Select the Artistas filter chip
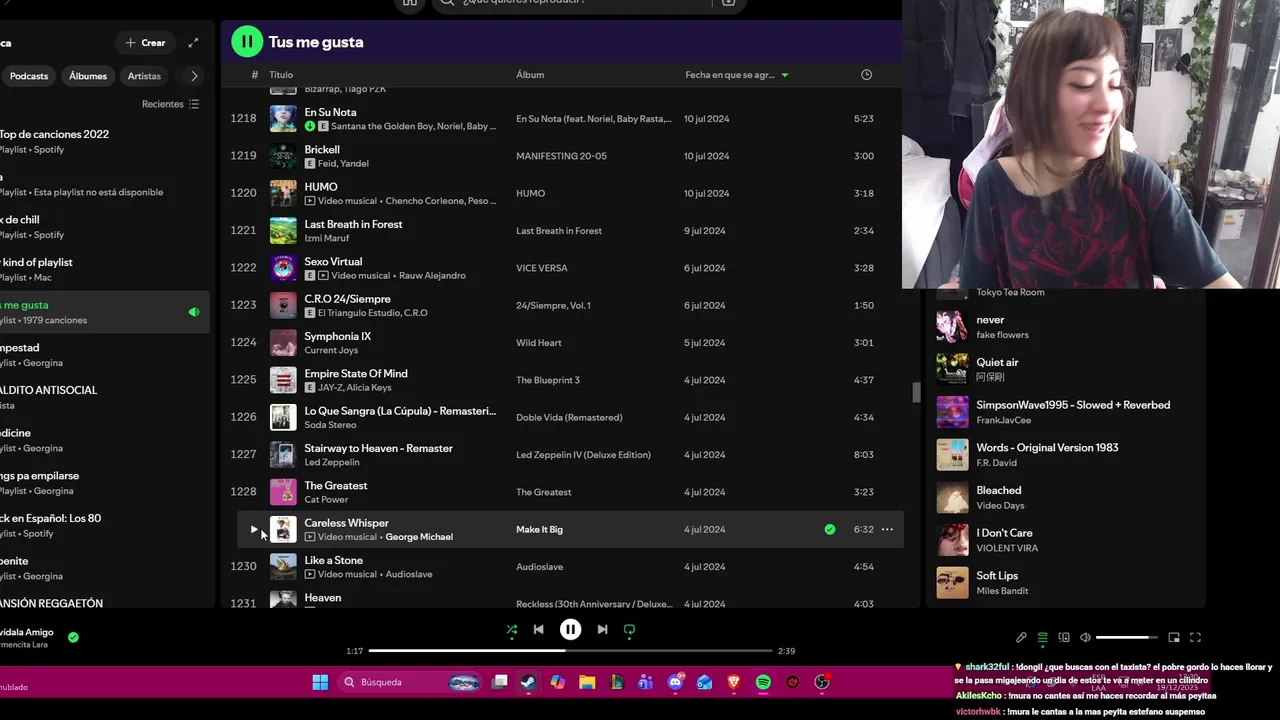 144,76
